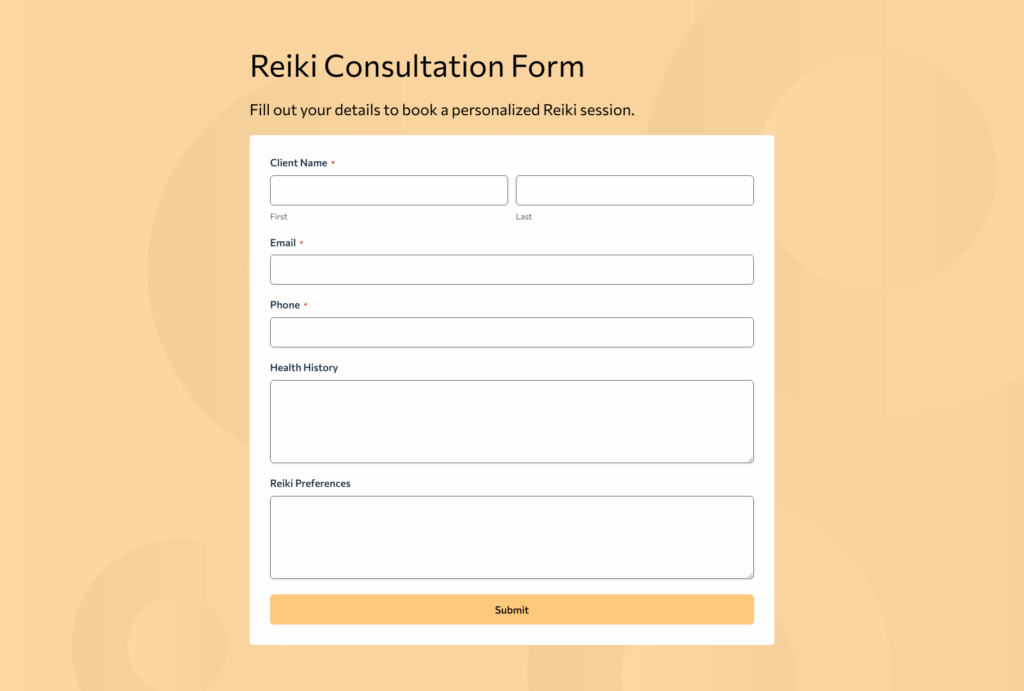Screen dimensions: 1024x691
Task: Click the required asterisk beside Client Name
Action: (x=333, y=162)
